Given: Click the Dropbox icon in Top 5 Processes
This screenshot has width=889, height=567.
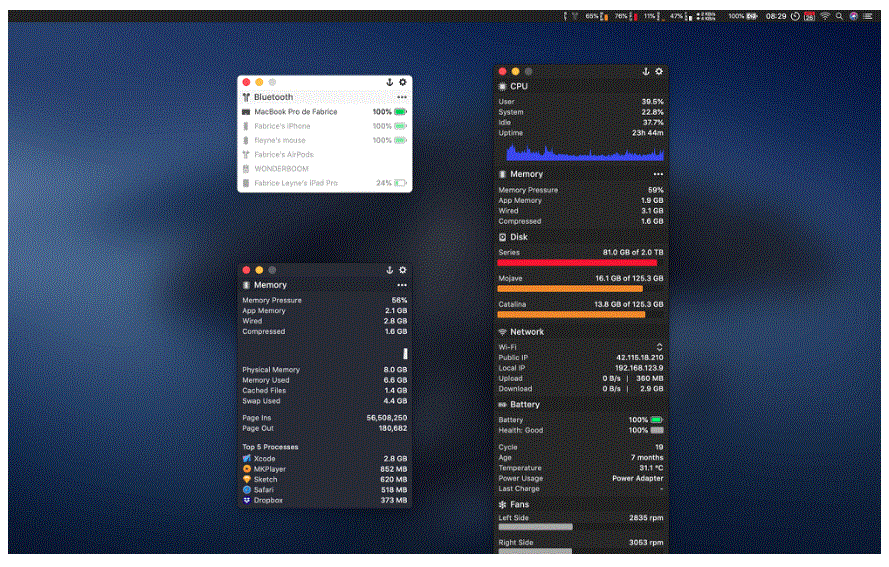Looking at the screenshot, I should 247,500.
